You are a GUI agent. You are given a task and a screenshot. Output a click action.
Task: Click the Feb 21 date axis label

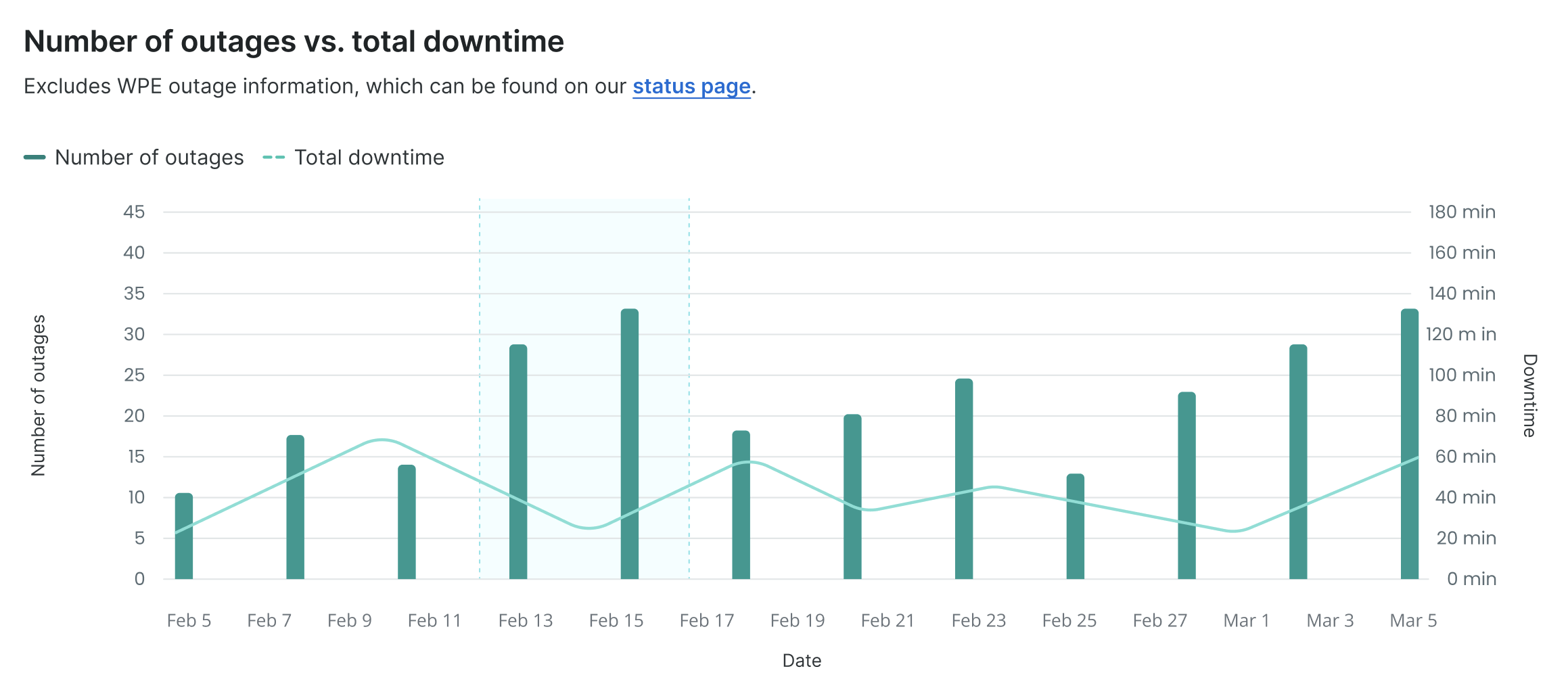(x=887, y=620)
